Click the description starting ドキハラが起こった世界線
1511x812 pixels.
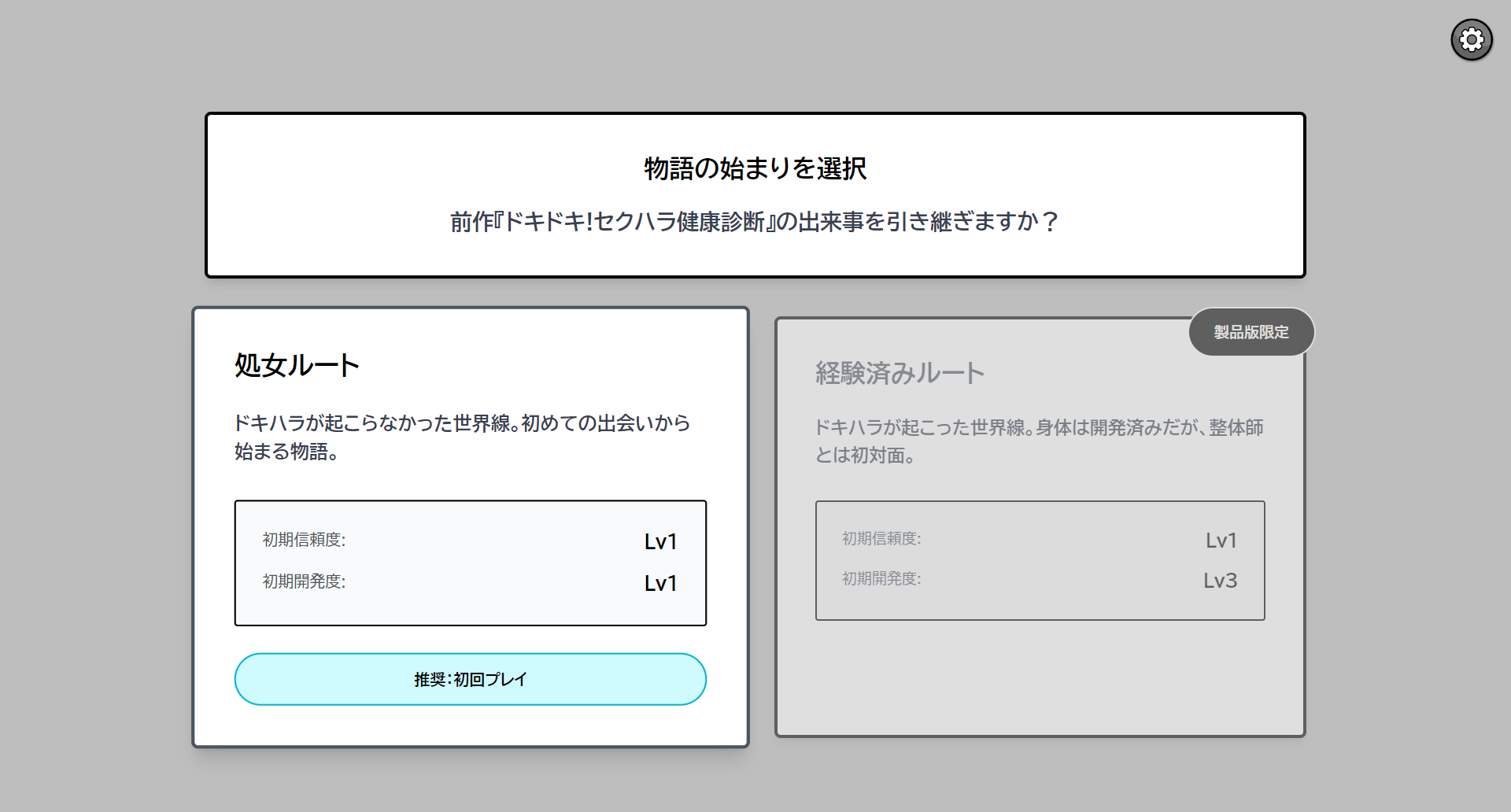pos(1039,441)
